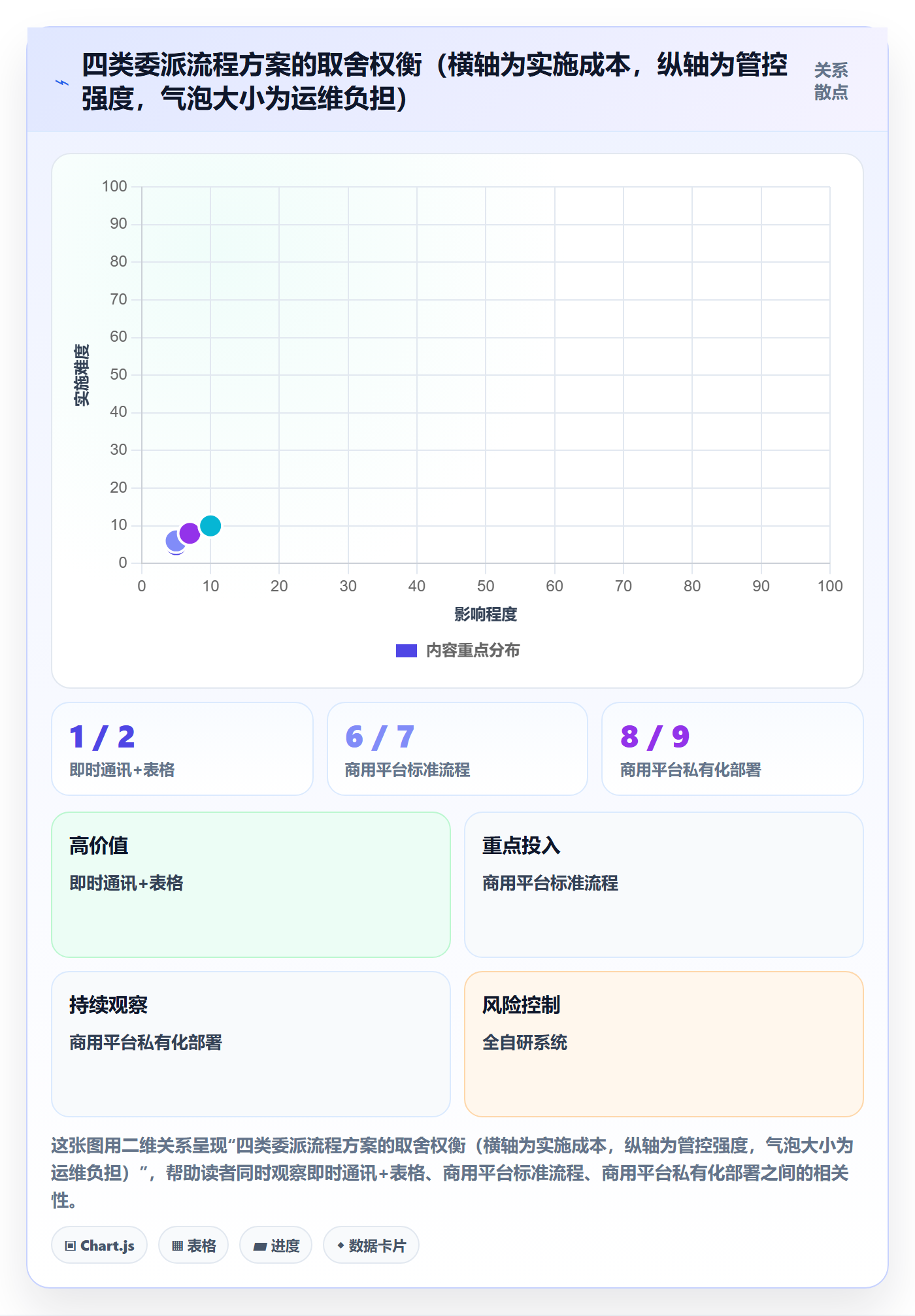
Task: Click the 数据卡片 tag
Action: (371, 1245)
